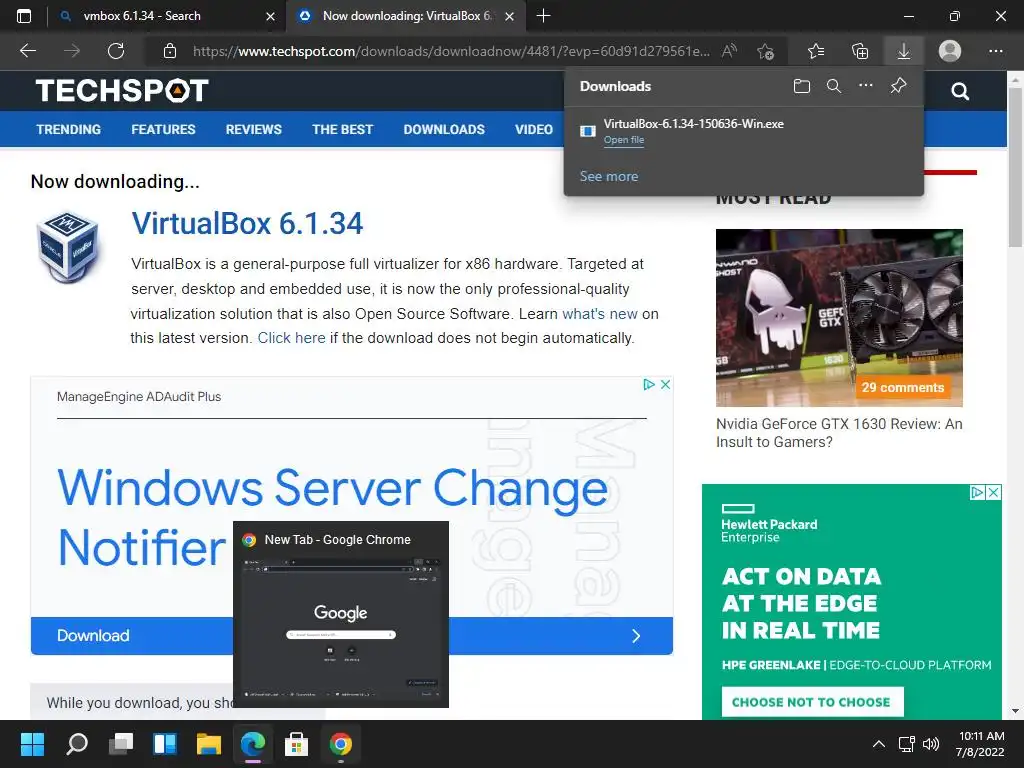Search downloads in Downloads panel
This screenshot has height=768, width=1024.
click(x=834, y=86)
